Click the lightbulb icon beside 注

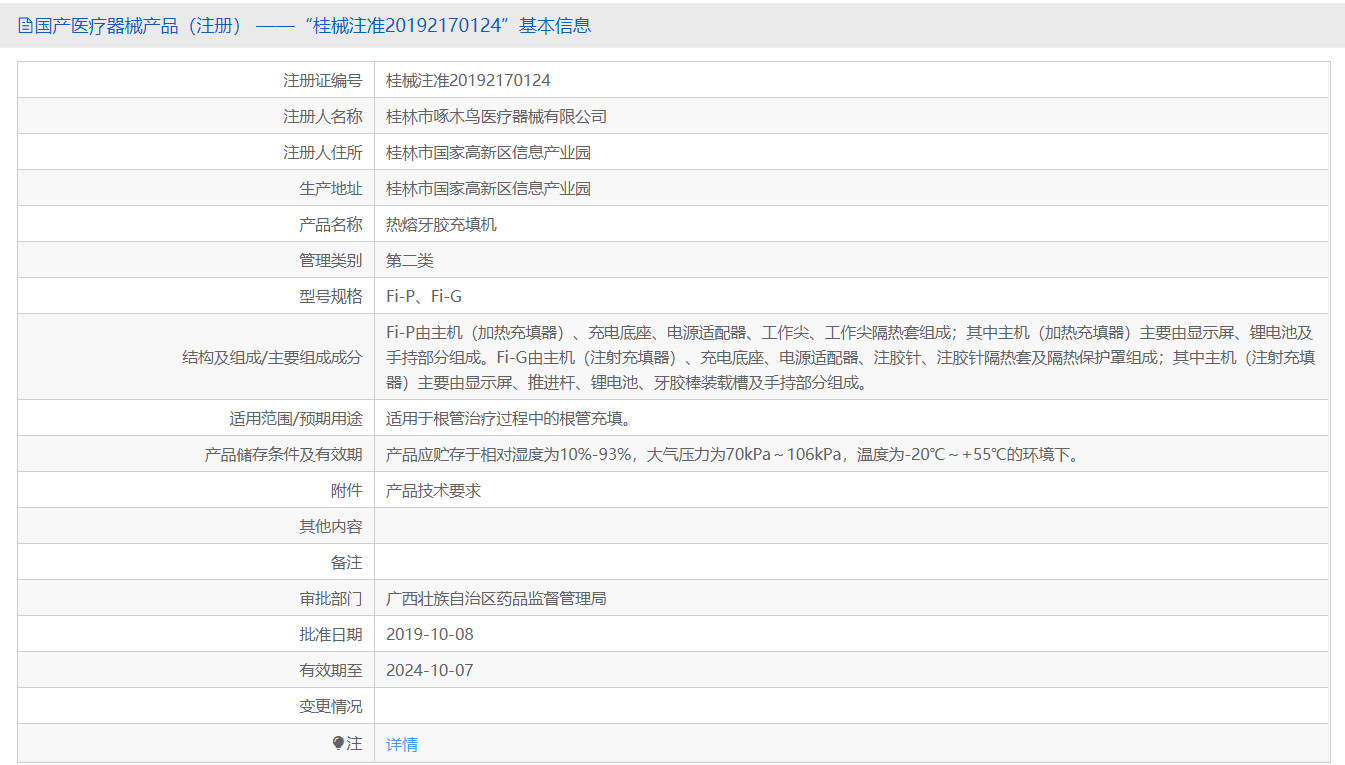[338, 743]
